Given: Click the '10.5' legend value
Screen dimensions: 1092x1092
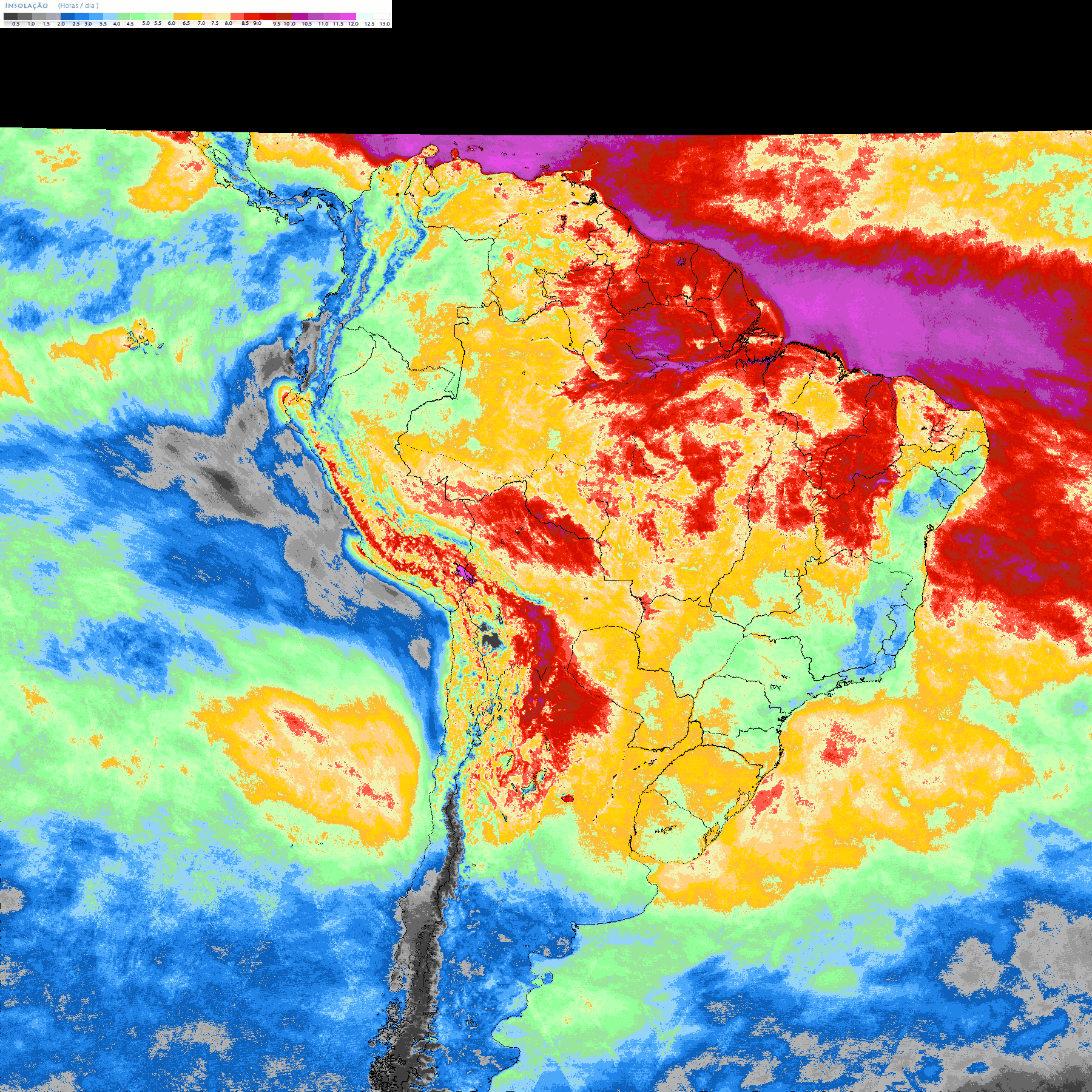Looking at the screenshot, I should tap(307, 24).
